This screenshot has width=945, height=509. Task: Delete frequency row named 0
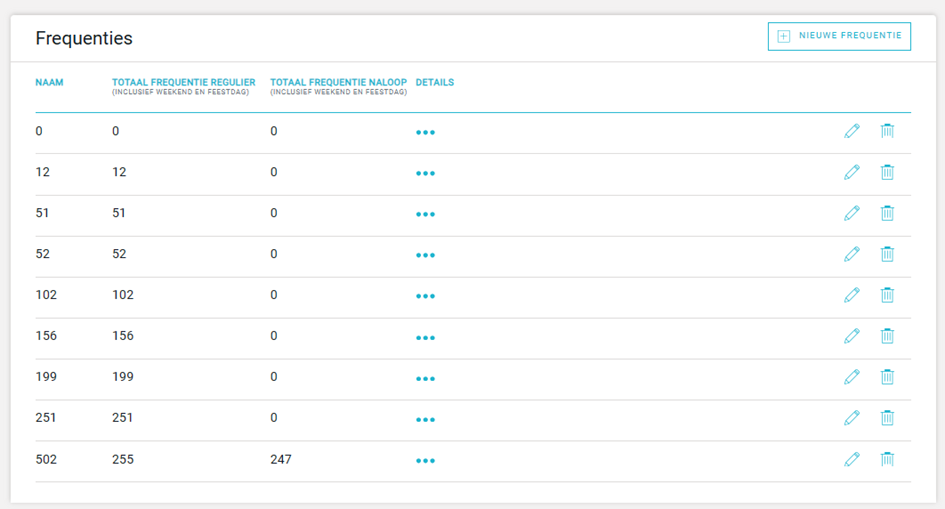[887, 131]
